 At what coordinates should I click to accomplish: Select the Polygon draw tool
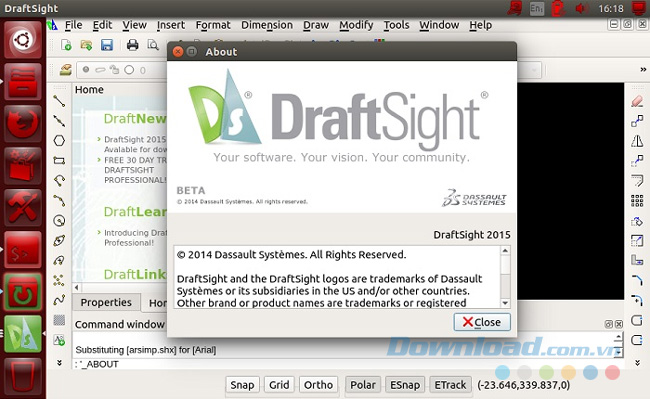59,140
